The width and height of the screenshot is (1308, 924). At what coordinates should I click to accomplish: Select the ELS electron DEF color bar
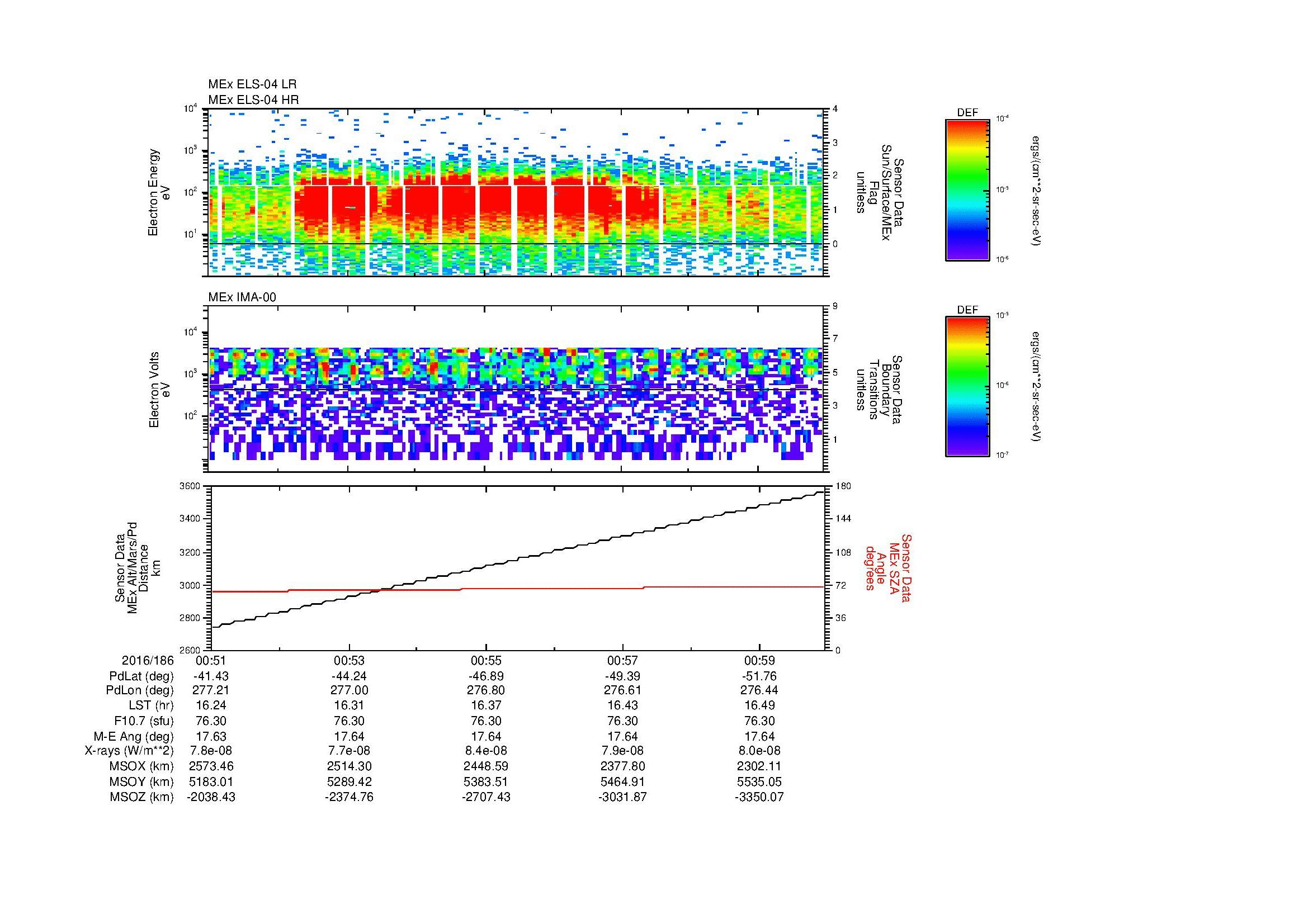[x=967, y=189]
